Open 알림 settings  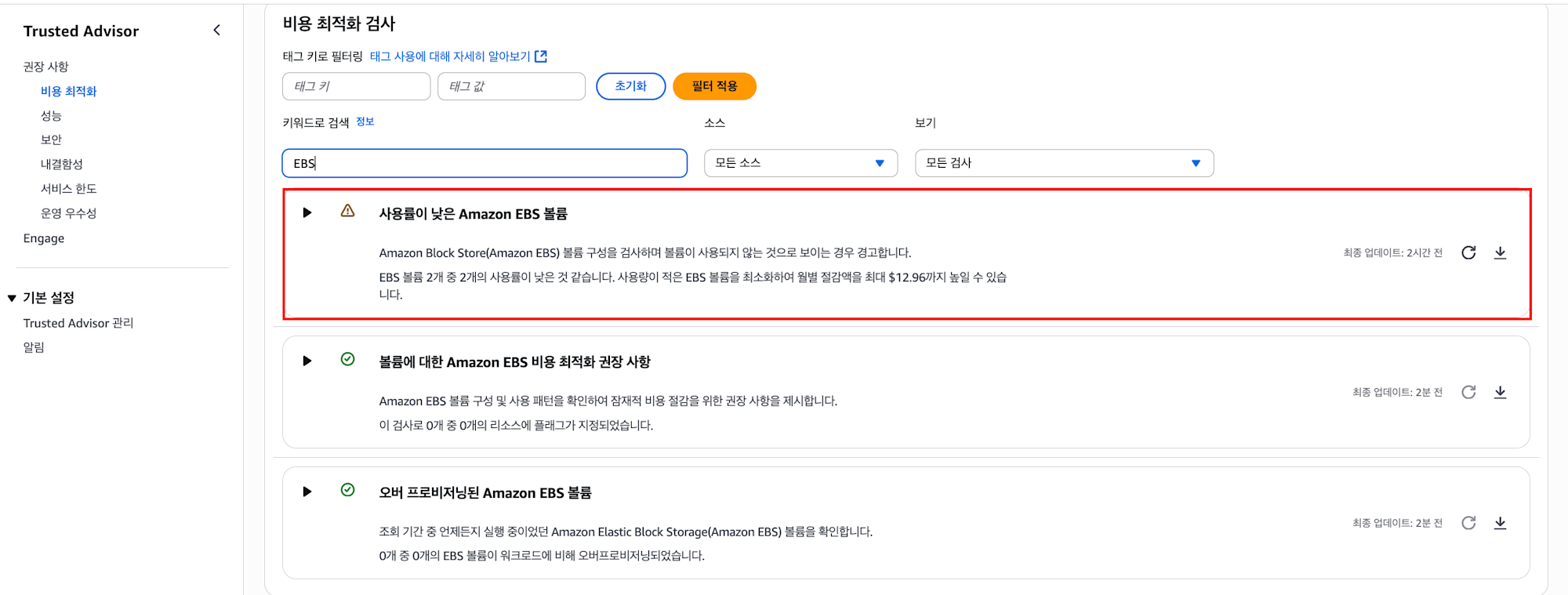tap(34, 347)
